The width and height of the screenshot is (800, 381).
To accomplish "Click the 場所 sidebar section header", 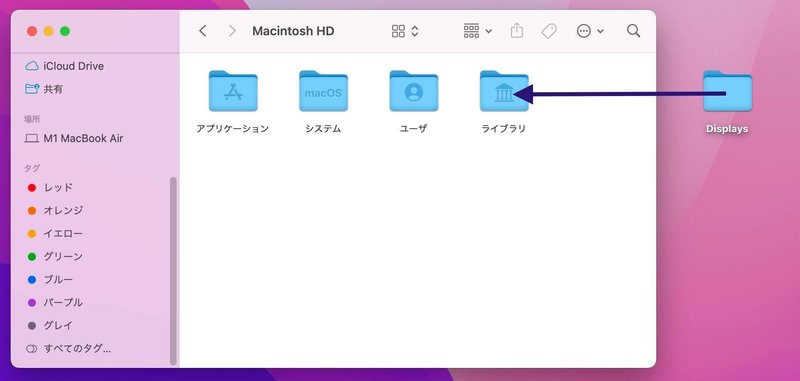I will pyautogui.click(x=32, y=119).
